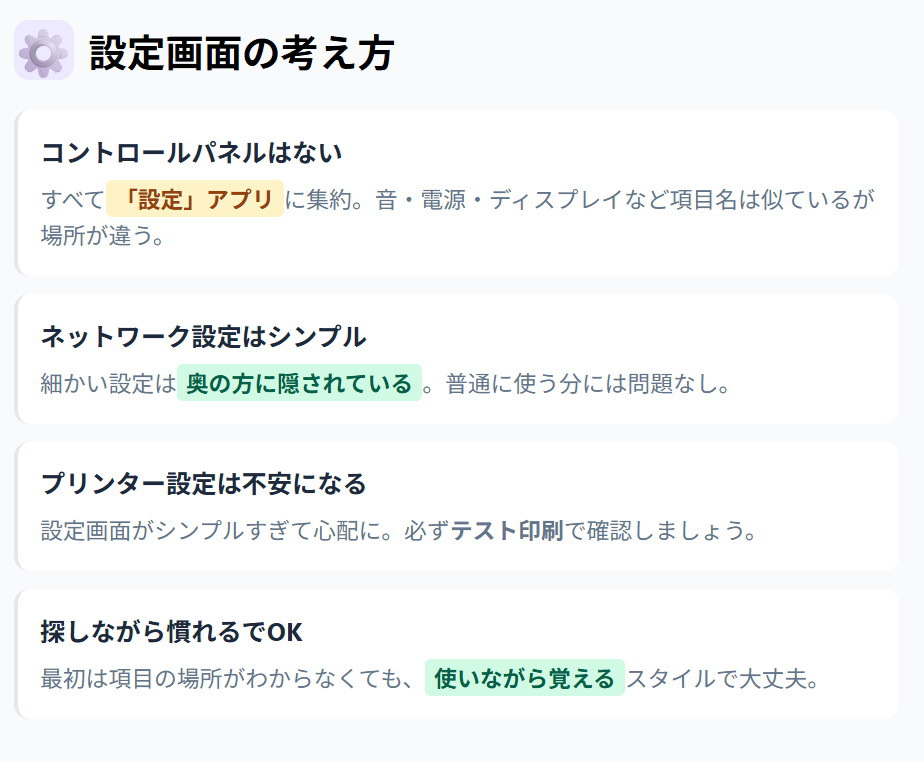
Task: Click the word すべて in first card
Action: point(72,199)
